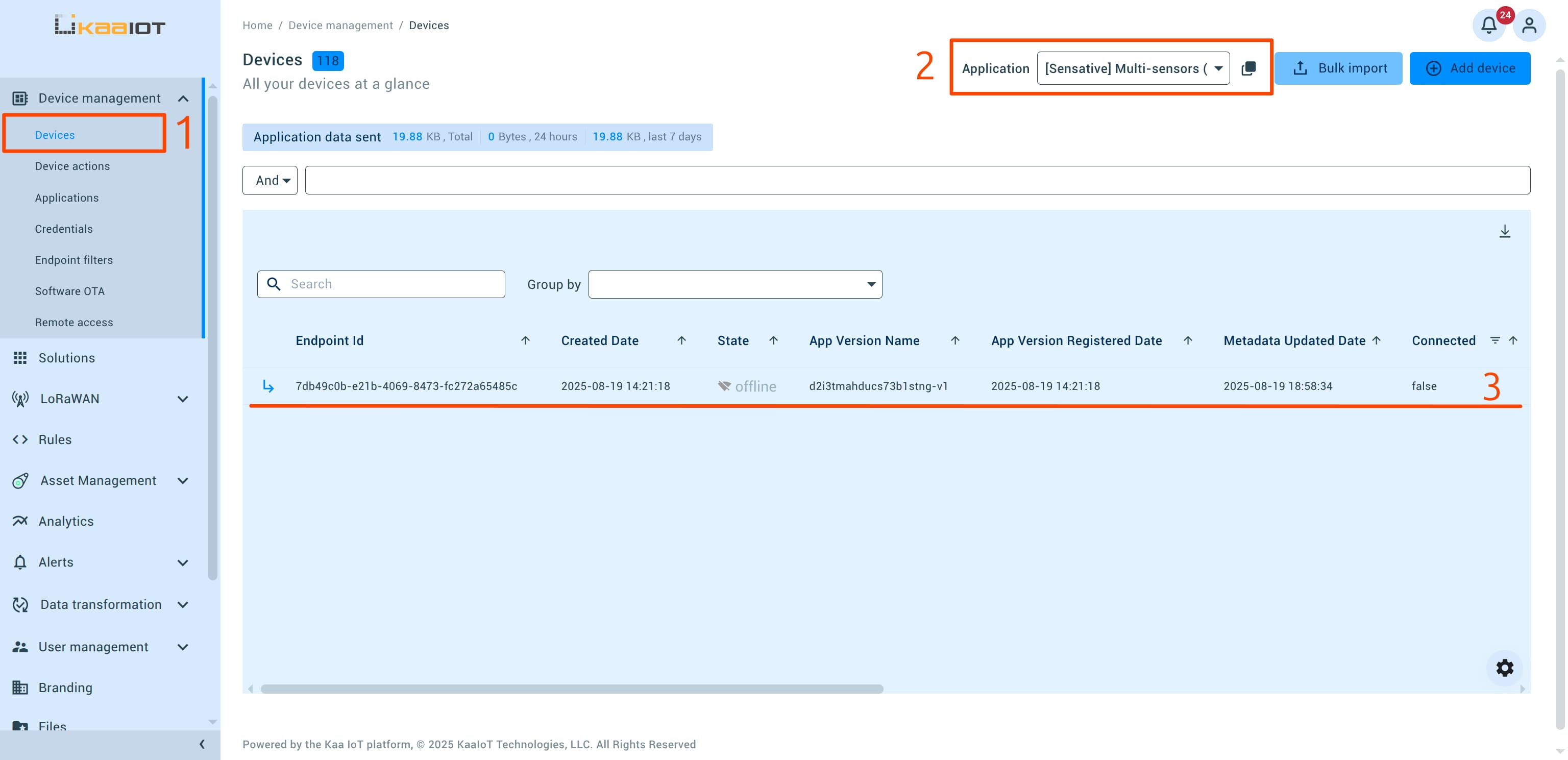Open table settings gear icon
This screenshot has height=760, width=1568.
point(1504,668)
